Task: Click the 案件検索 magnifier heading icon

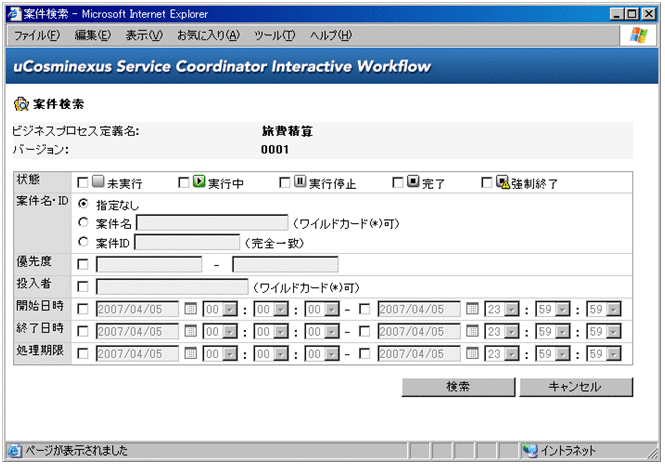Action: 21,104
